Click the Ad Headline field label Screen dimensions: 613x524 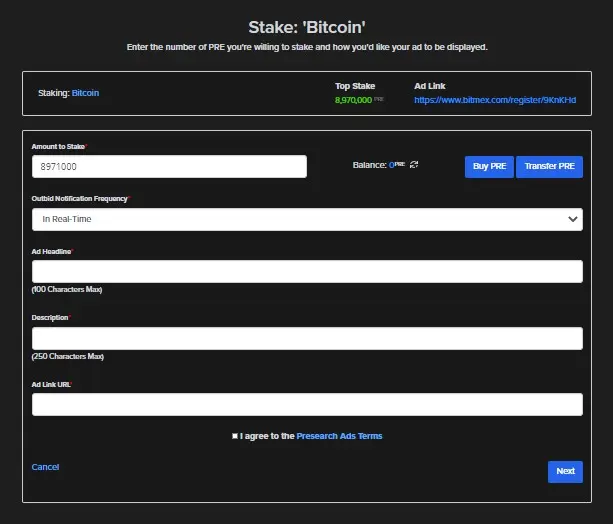(x=51, y=251)
